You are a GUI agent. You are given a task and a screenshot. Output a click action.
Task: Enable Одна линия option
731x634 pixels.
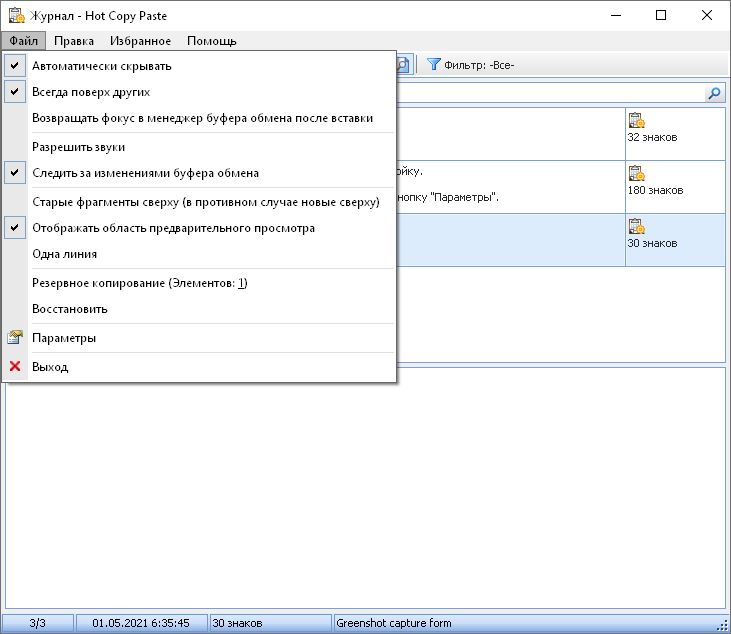coord(199,254)
